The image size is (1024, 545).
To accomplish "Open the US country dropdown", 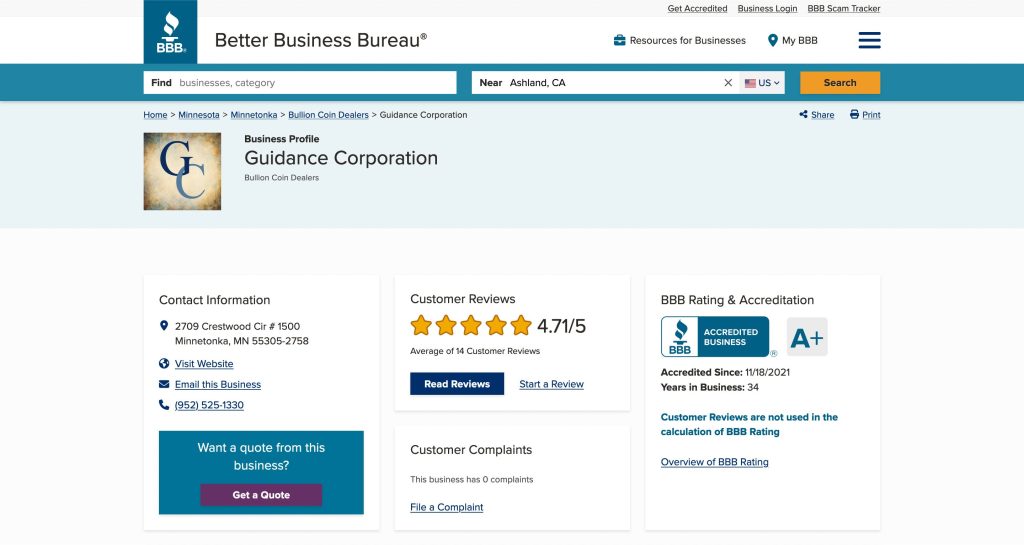I will 762,83.
